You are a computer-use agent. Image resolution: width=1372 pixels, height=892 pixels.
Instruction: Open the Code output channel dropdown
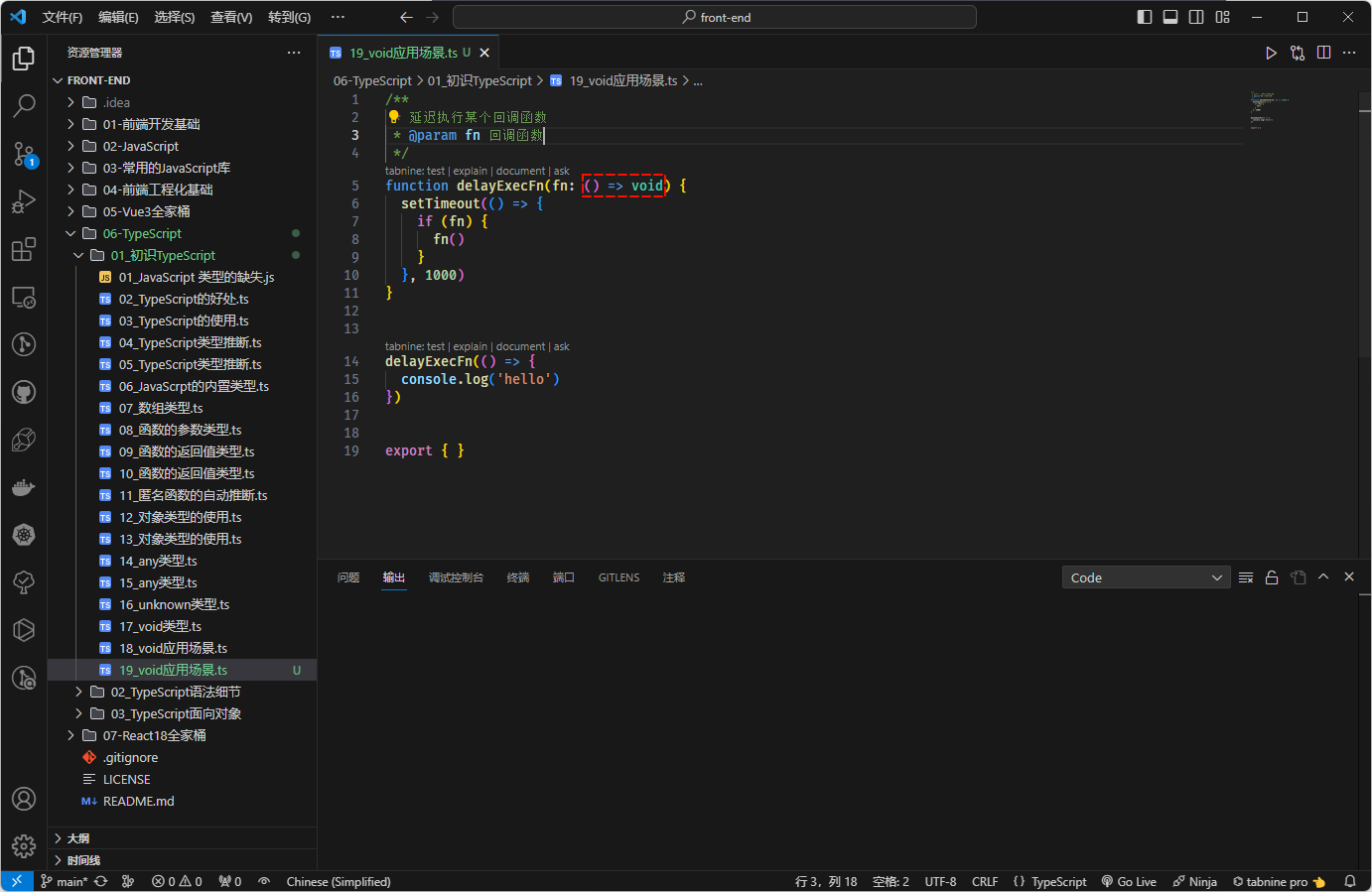1146,577
